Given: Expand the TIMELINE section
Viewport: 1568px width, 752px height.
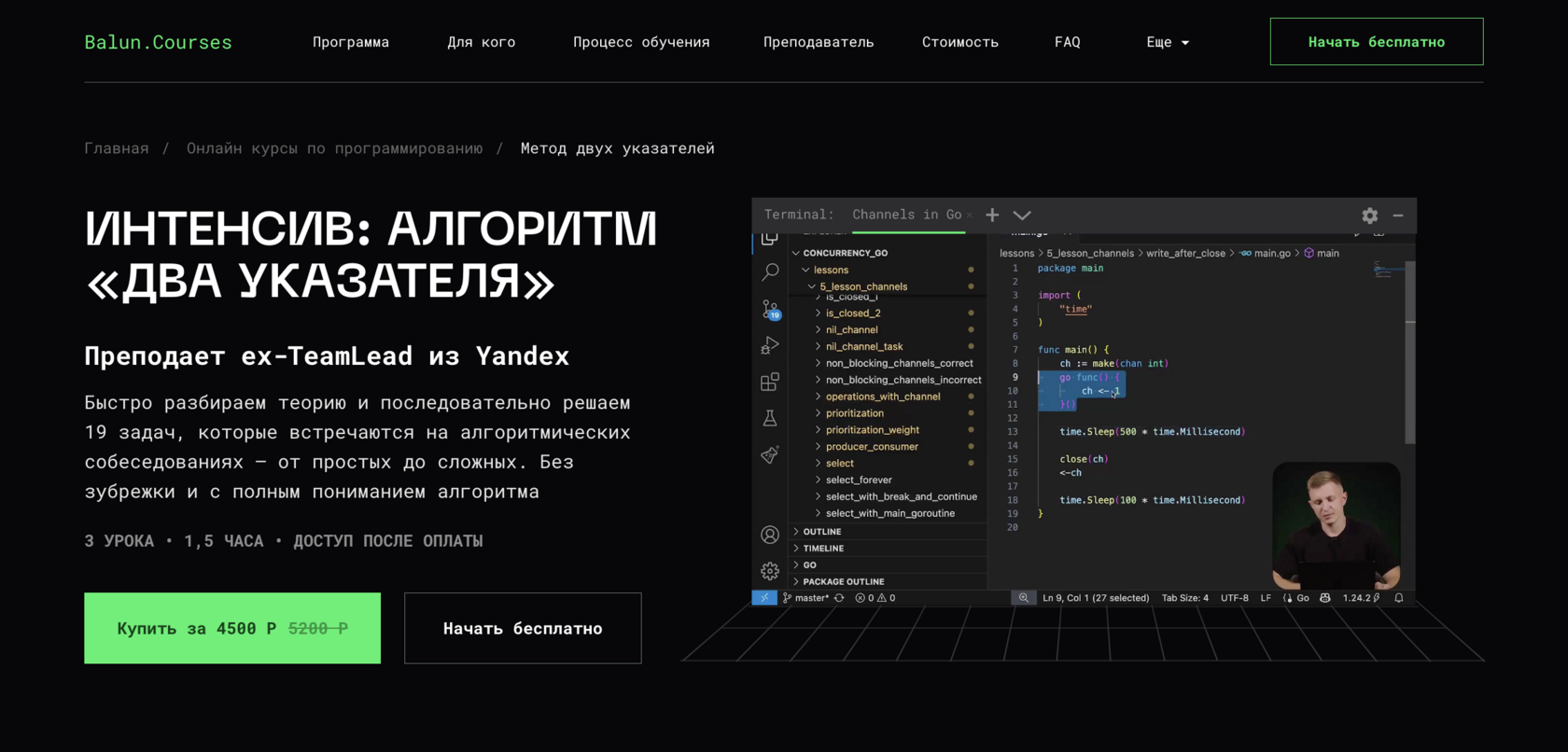Looking at the screenshot, I should 822,549.
